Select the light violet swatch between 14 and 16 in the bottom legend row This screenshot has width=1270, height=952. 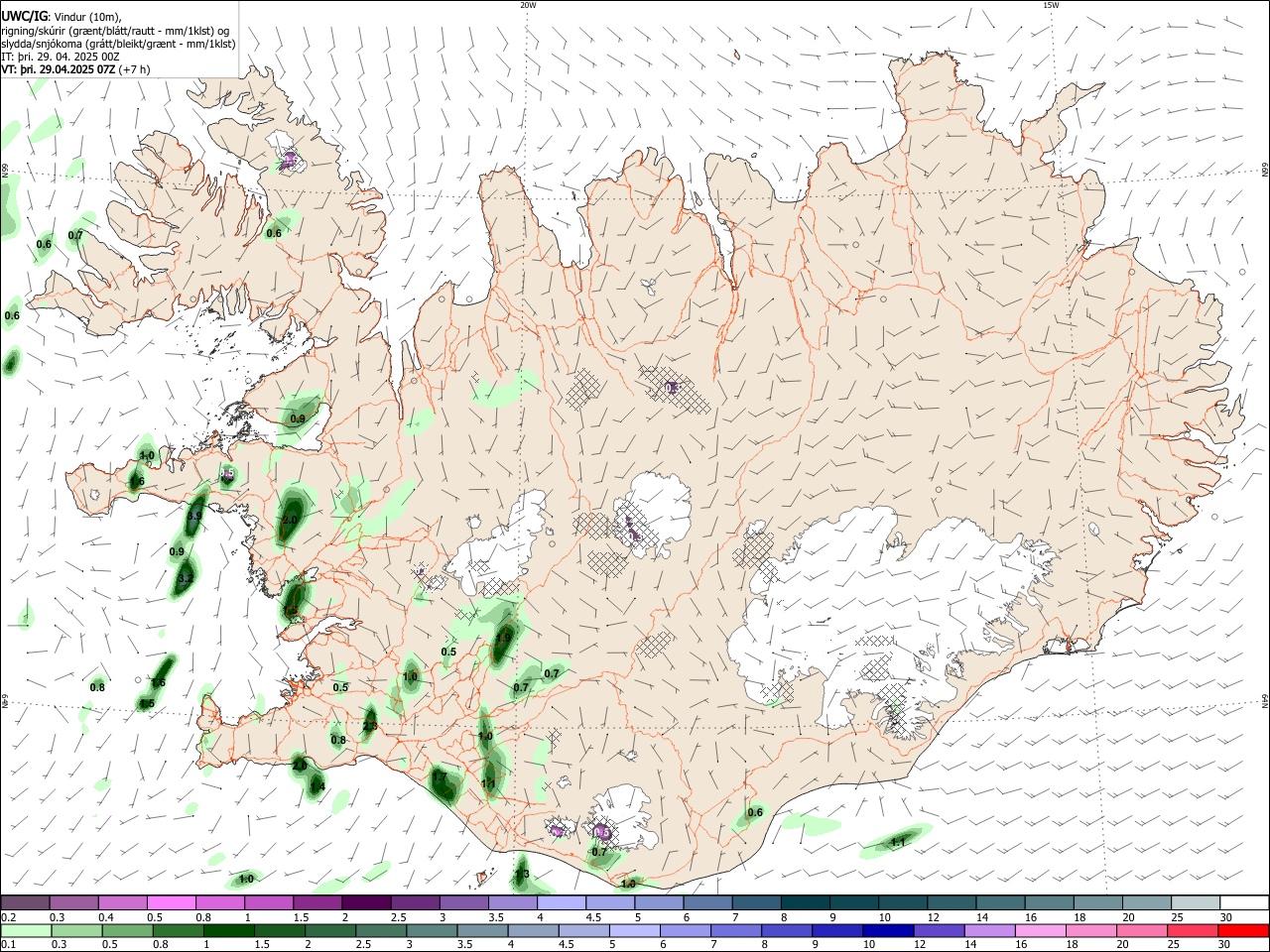pos(988,930)
